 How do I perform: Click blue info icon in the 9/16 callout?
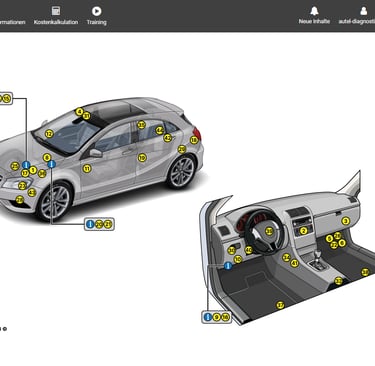(208, 317)
